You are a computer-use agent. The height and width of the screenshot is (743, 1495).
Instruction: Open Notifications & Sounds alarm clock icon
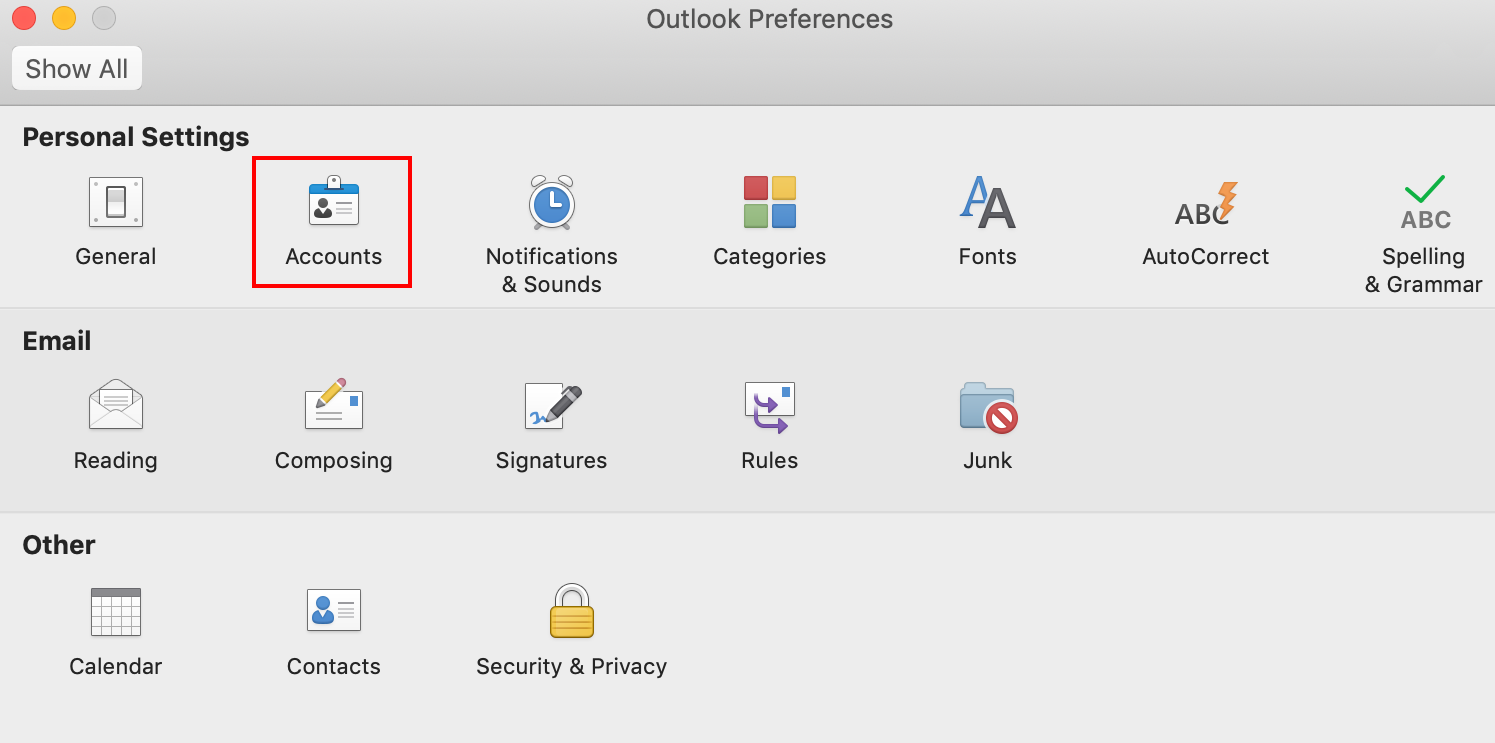[x=551, y=202]
